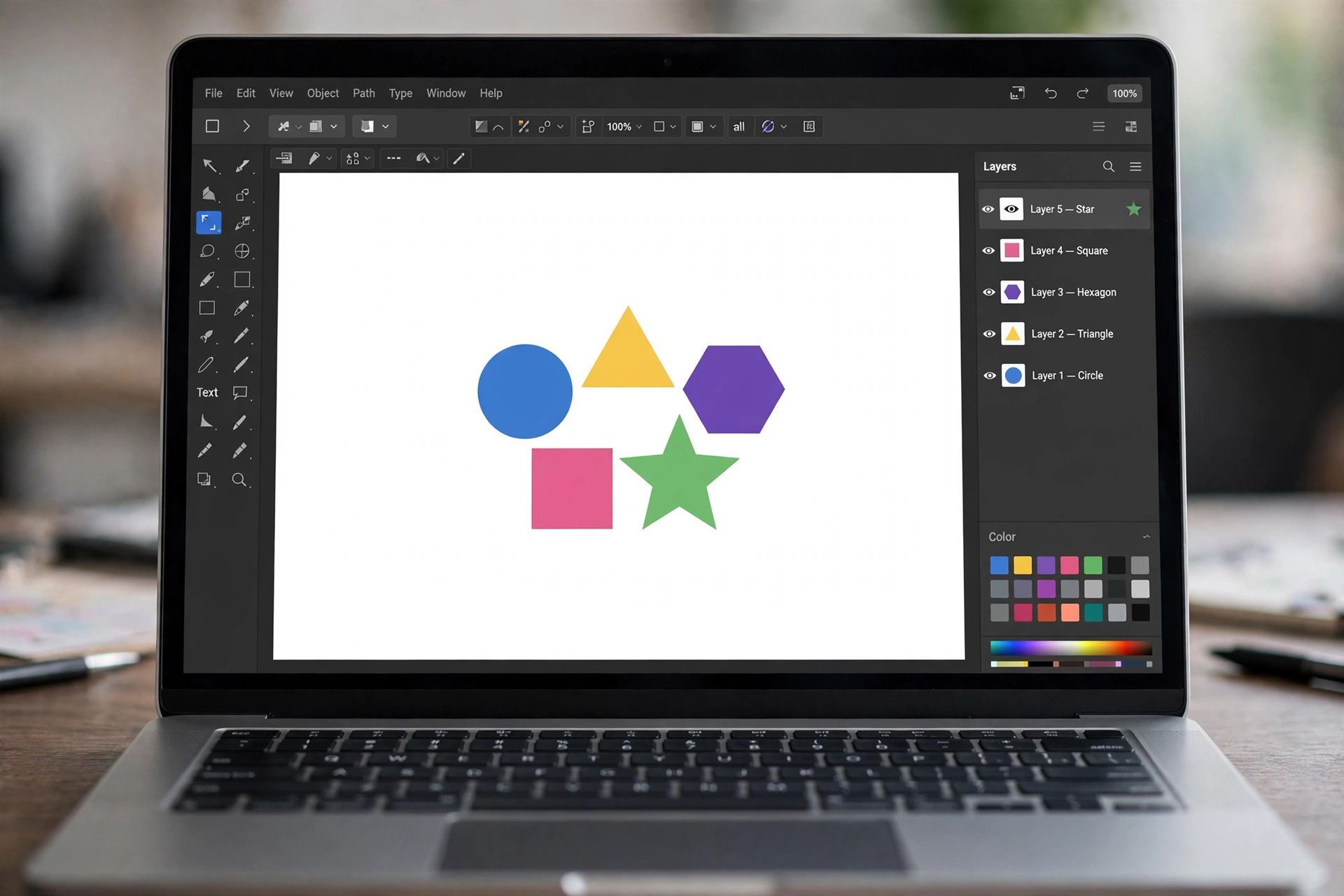Click the framed glyph icon after crossed circle
Screen dimensions: 1344x896
click(809, 127)
